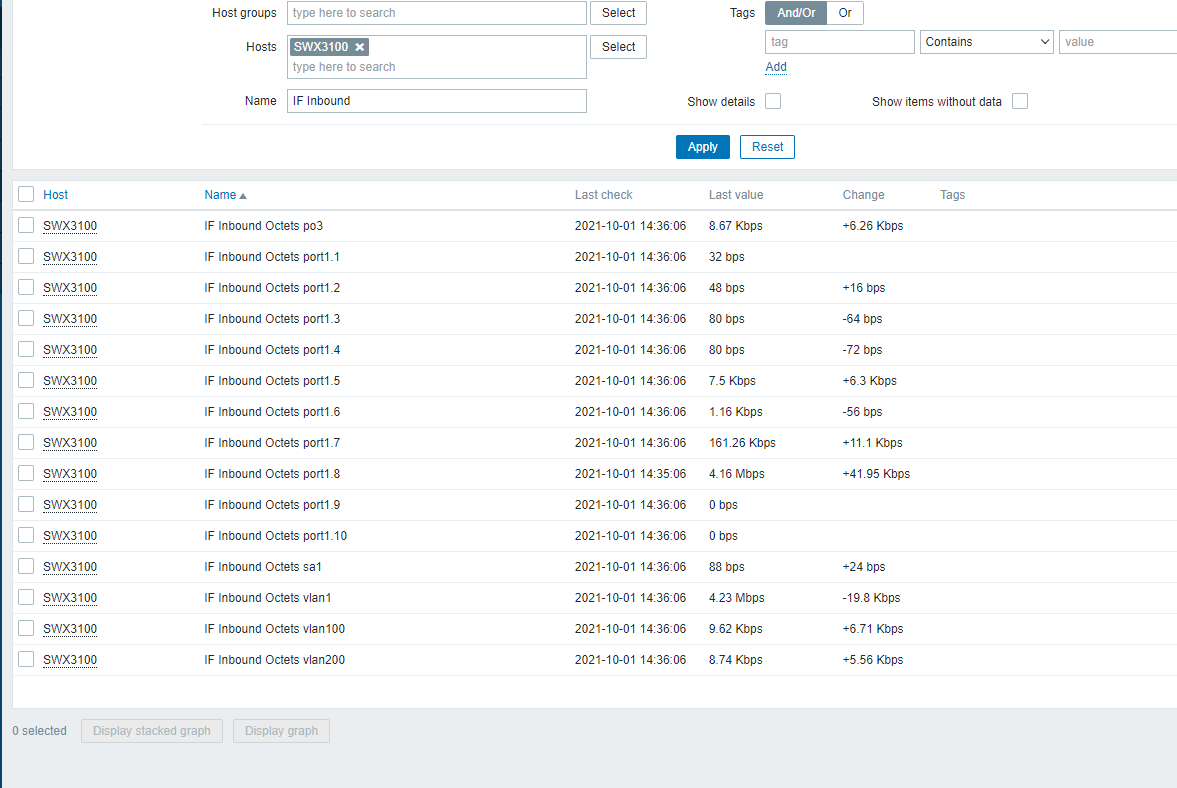Click Select next to Hosts

pyautogui.click(x=619, y=47)
